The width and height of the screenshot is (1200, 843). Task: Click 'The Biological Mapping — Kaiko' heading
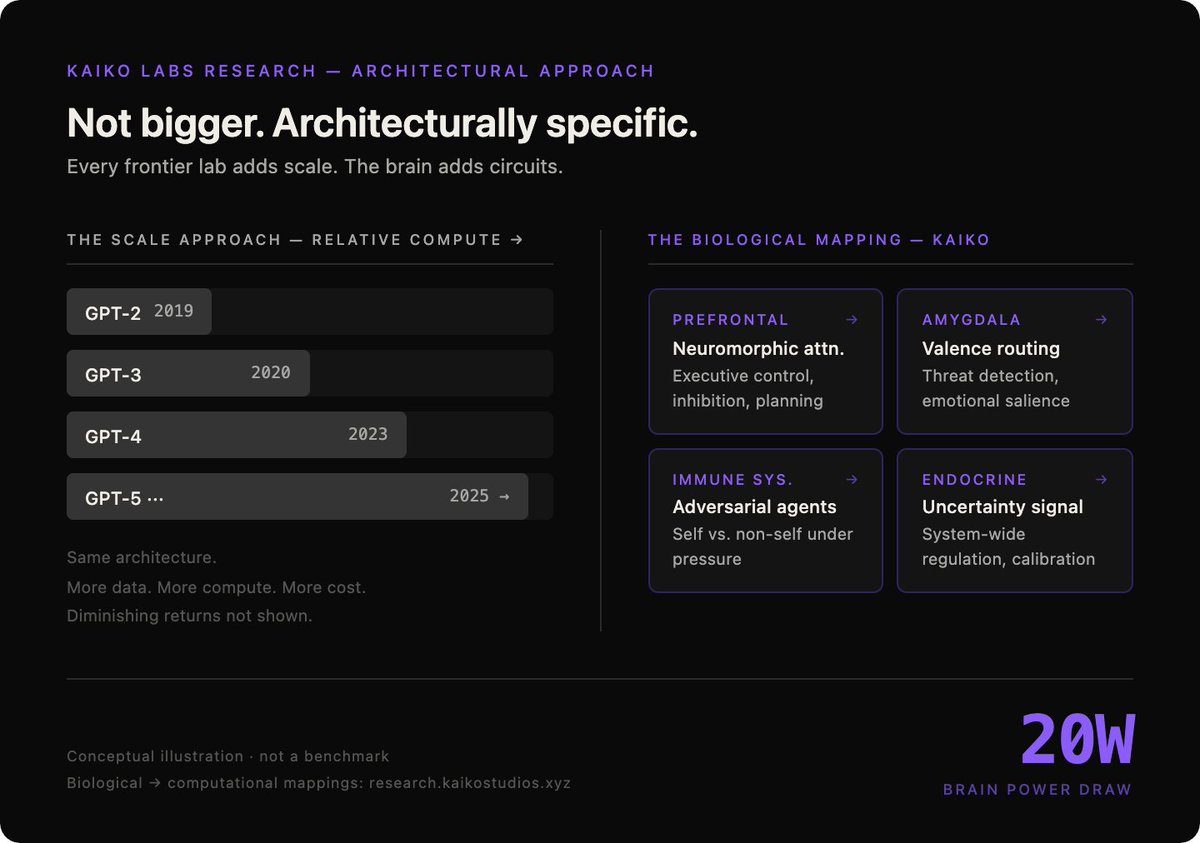[x=819, y=240]
